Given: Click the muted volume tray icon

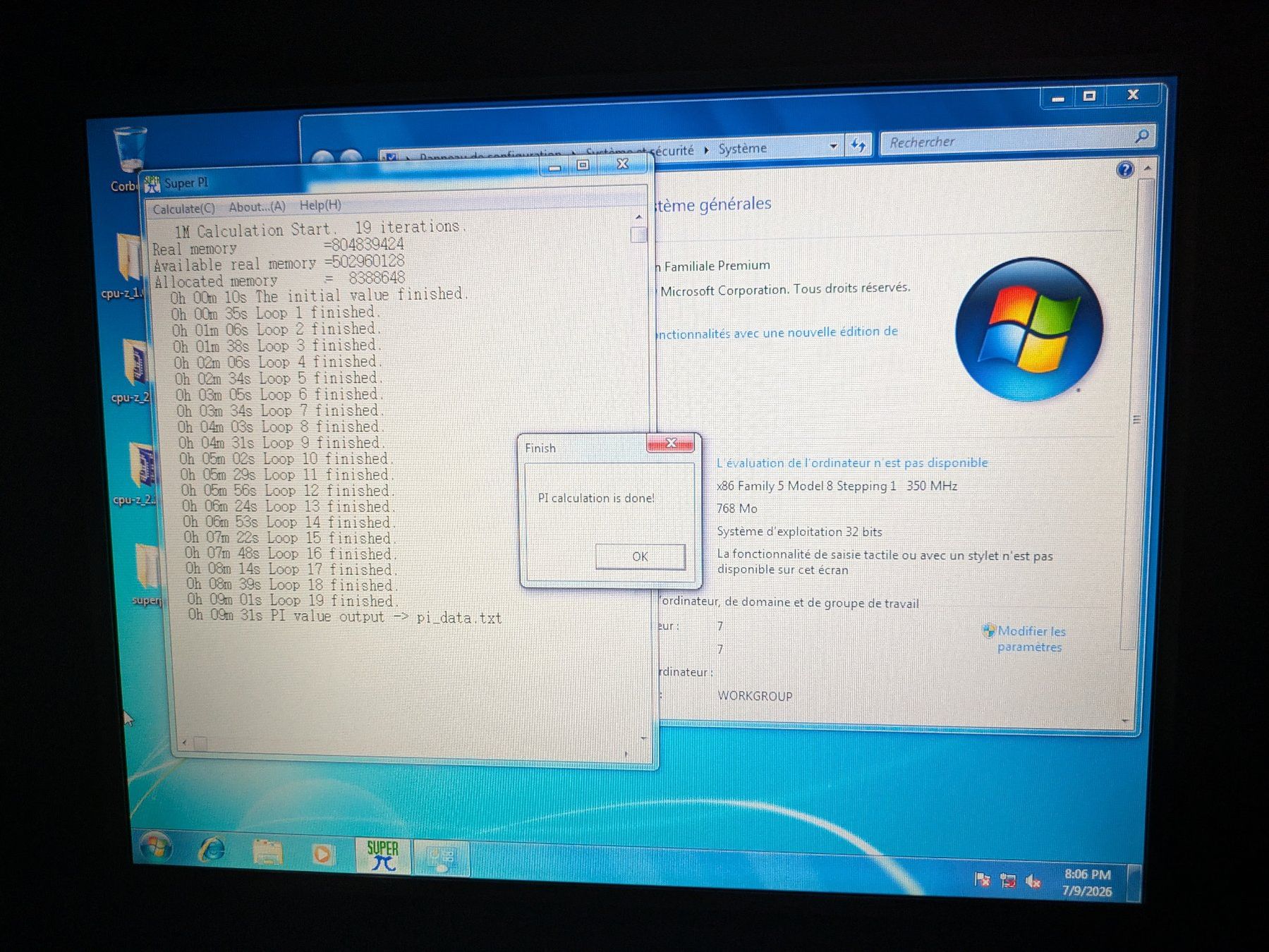Looking at the screenshot, I should [1033, 881].
